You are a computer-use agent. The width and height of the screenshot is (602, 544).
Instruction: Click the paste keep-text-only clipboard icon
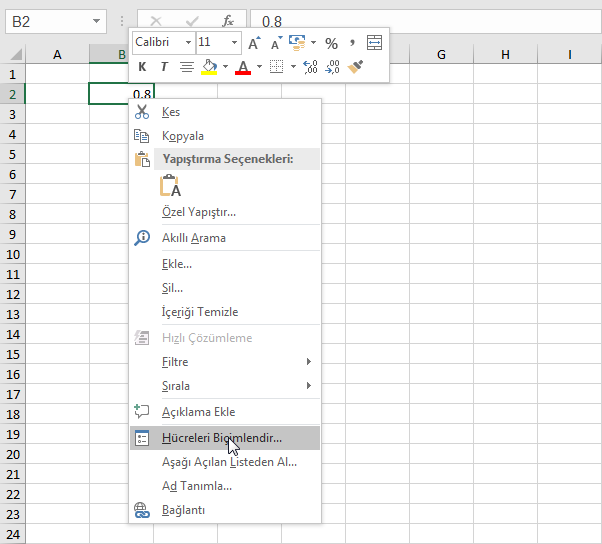coord(170,185)
